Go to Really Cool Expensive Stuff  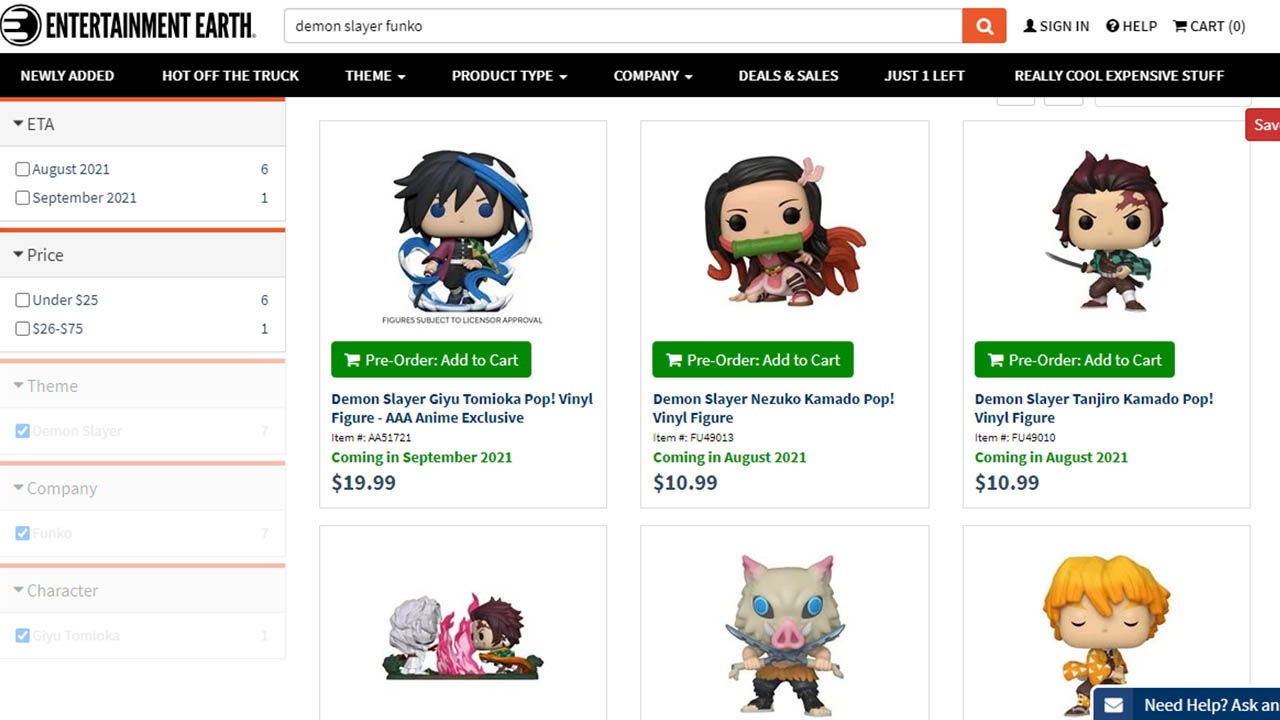tap(1118, 75)
